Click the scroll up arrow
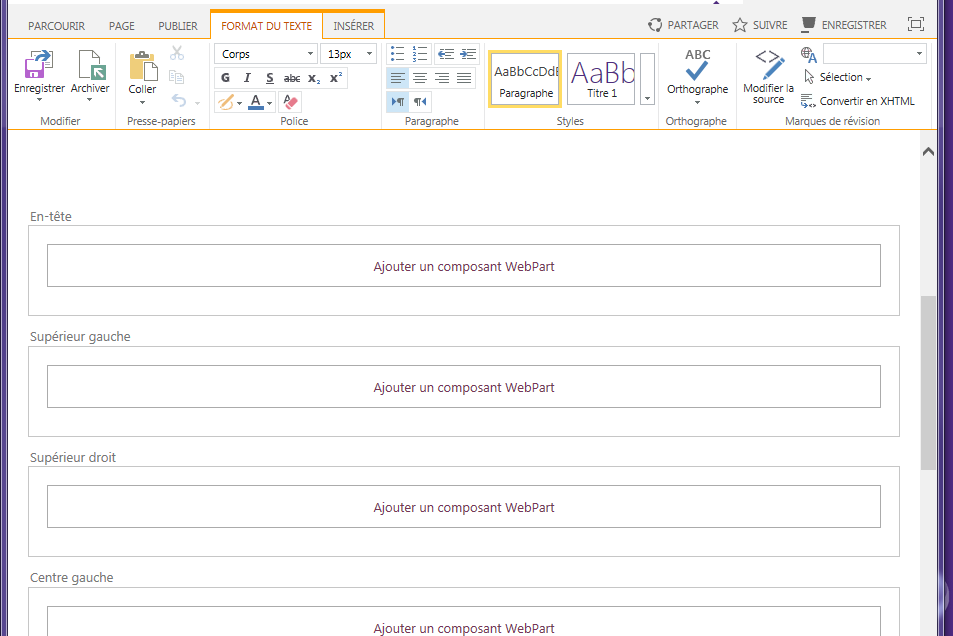 pyautogui.click(x=928, y=152)
